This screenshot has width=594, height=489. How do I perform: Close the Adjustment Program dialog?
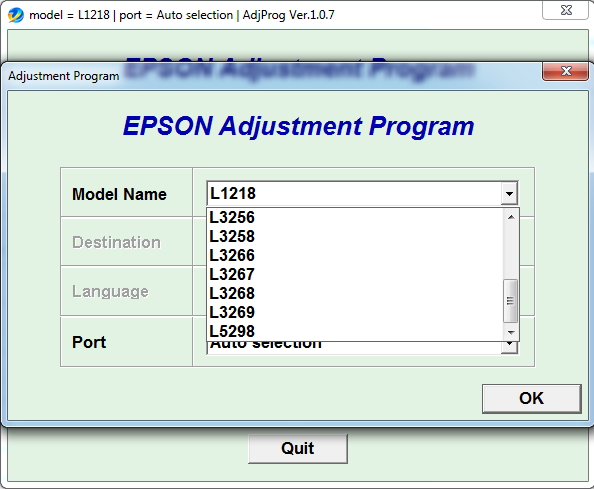[566, 71]
